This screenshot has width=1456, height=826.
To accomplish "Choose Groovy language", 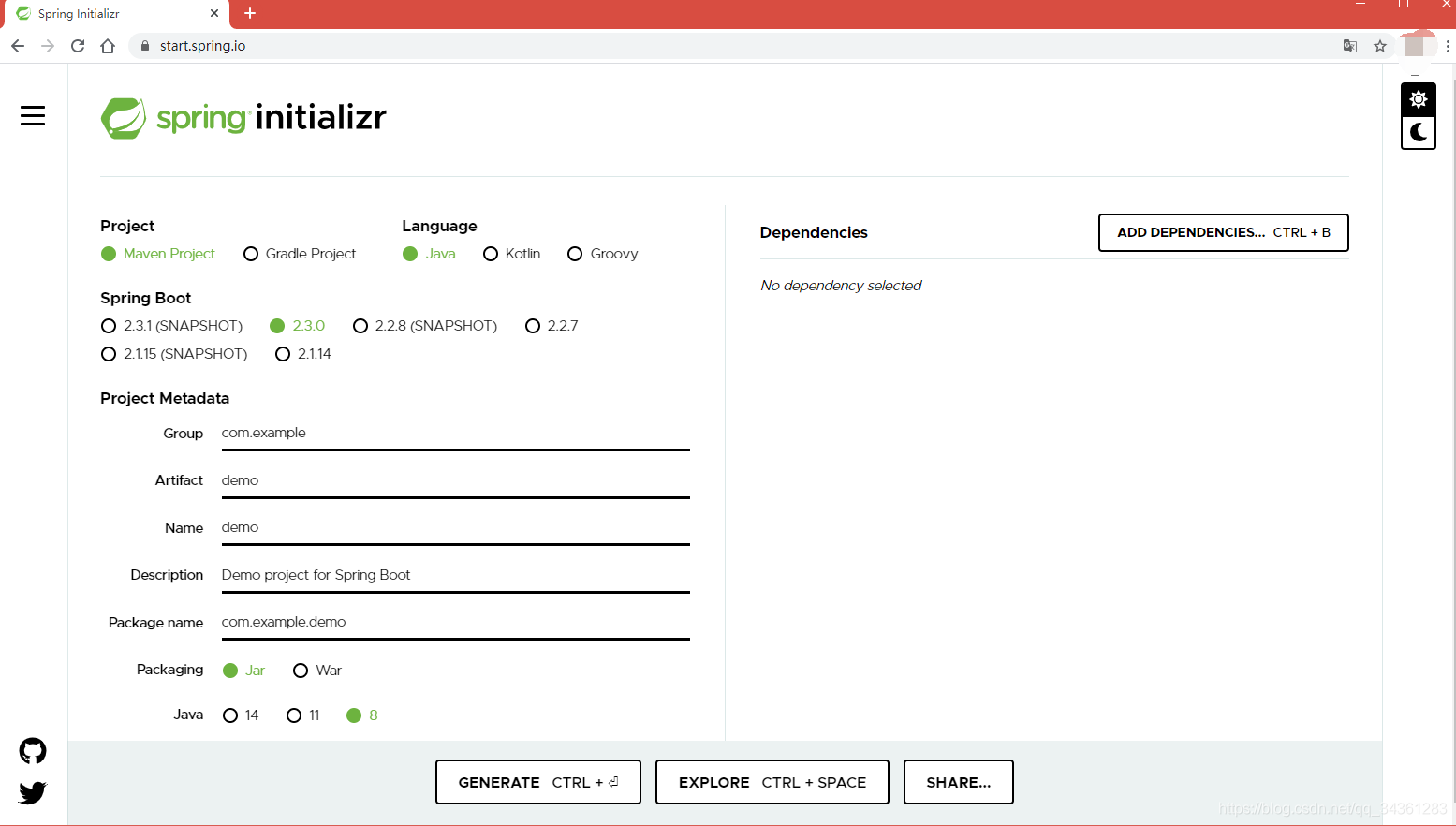I will pos(603,254).
